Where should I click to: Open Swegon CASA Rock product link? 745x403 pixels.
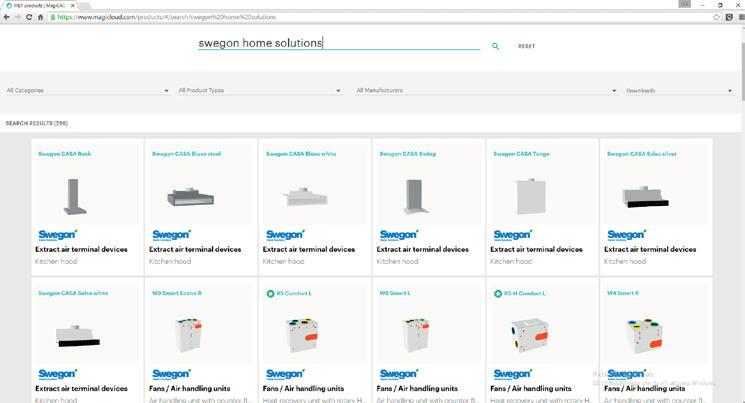coord(65,154)
